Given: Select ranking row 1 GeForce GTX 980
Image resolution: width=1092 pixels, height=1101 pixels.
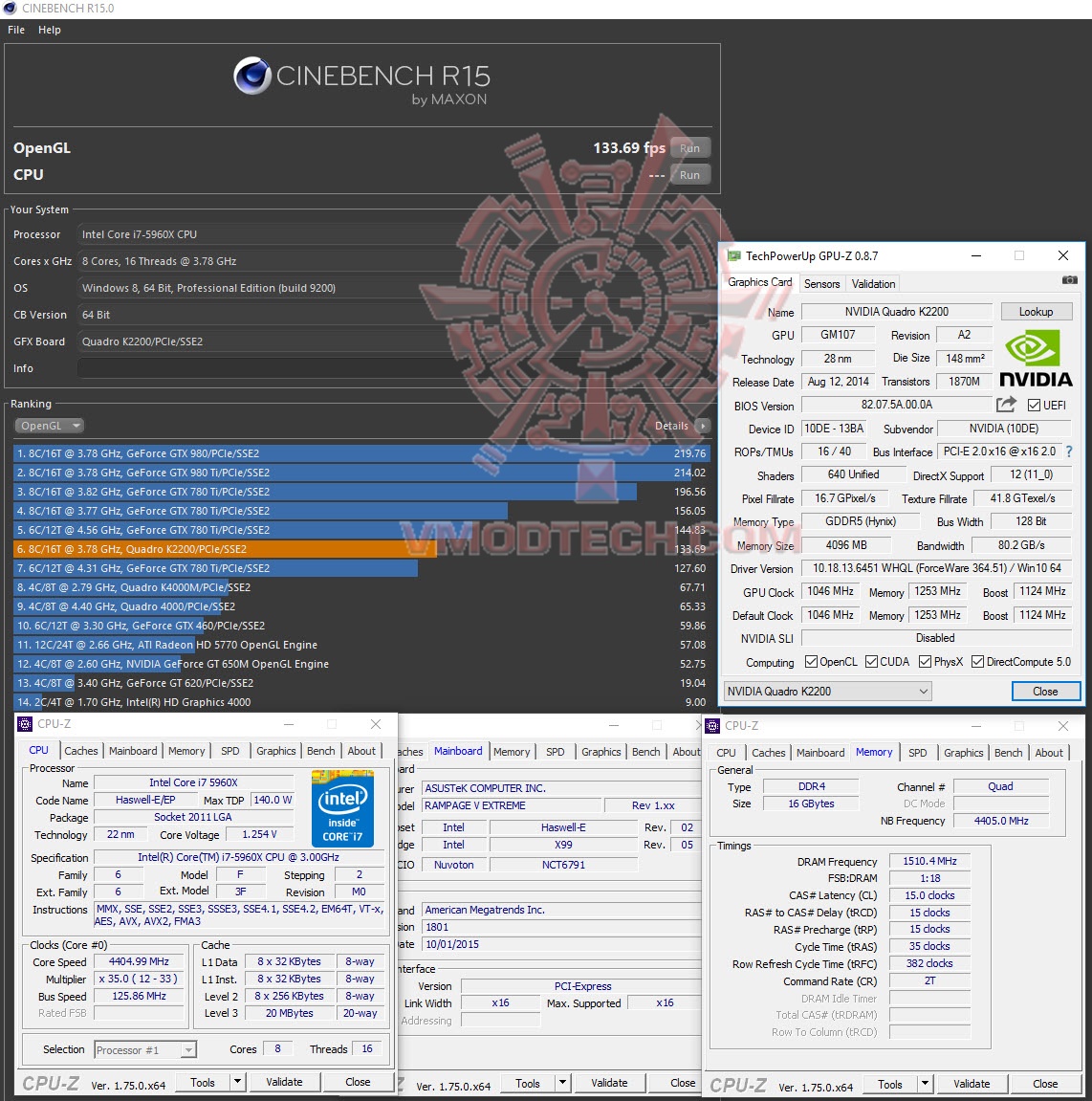Looking at the screenshot, I should point(362,453).
